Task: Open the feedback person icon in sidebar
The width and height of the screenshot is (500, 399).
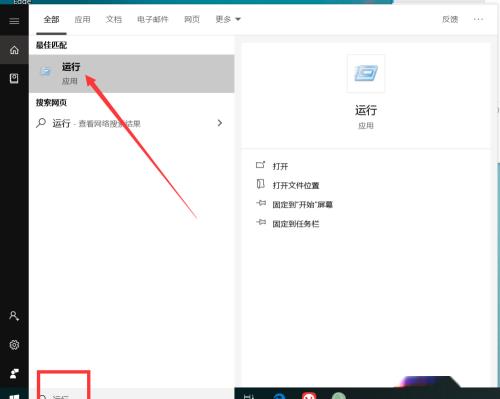Action: pyautogui.click(x=14, y=373)
